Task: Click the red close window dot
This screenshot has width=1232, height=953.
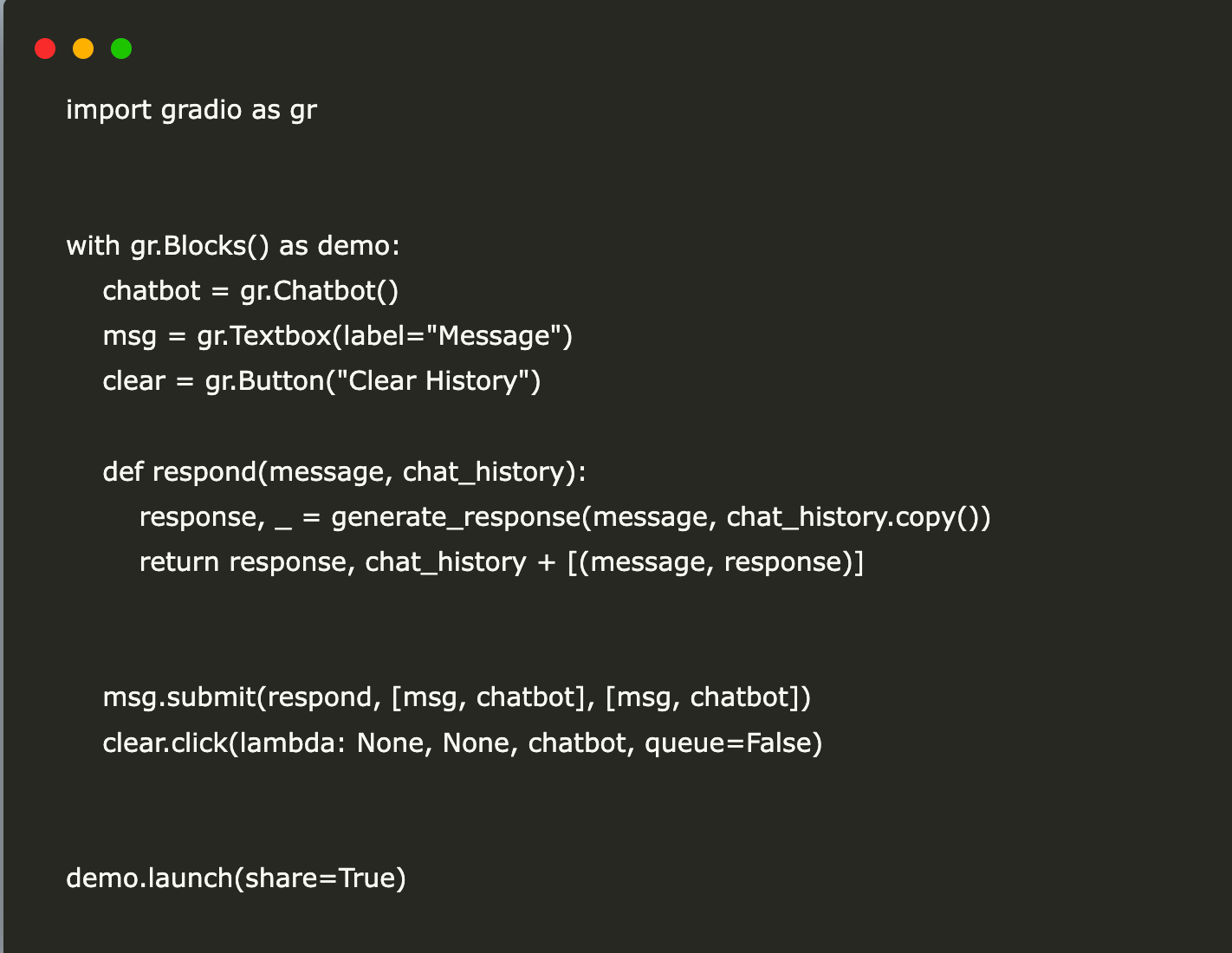Action: tap(45, 49)
